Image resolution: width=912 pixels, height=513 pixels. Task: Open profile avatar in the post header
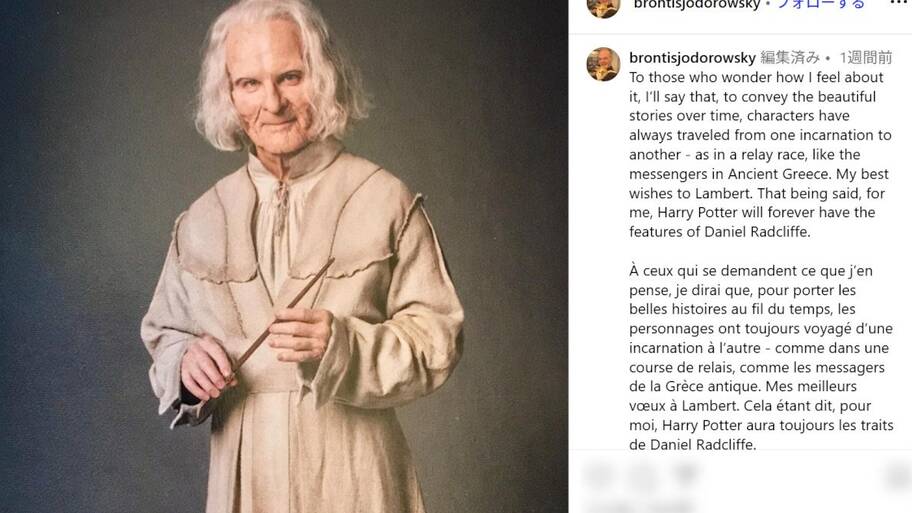tap(603, 7)
